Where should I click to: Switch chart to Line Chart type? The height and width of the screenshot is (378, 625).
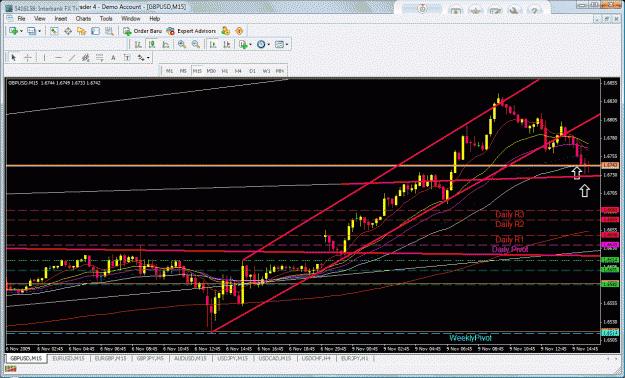165,45
